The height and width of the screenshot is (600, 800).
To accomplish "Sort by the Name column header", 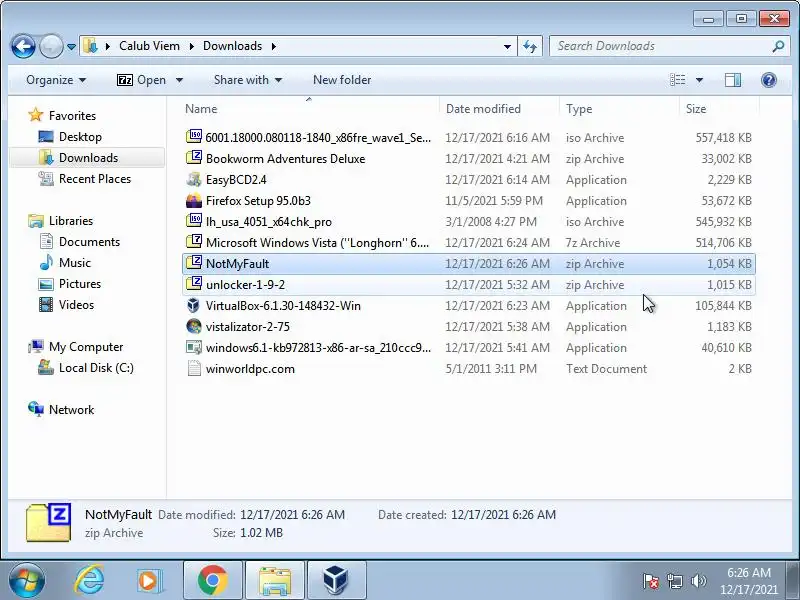I will [201, 109].
